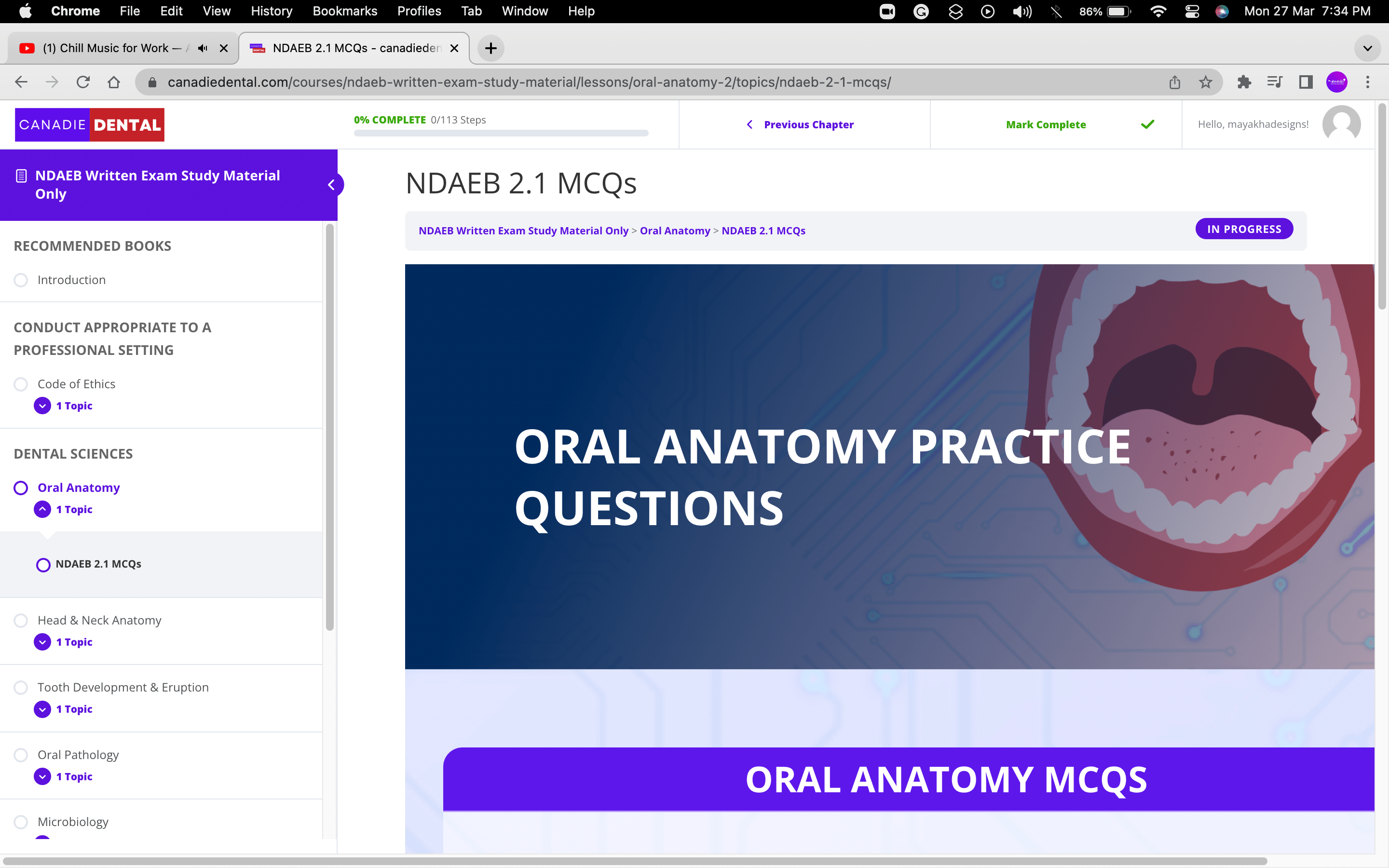This screenshot has width=1389, height=868.
Task: Collapse the course sidebar with the chevron
Action: [333, 185]
